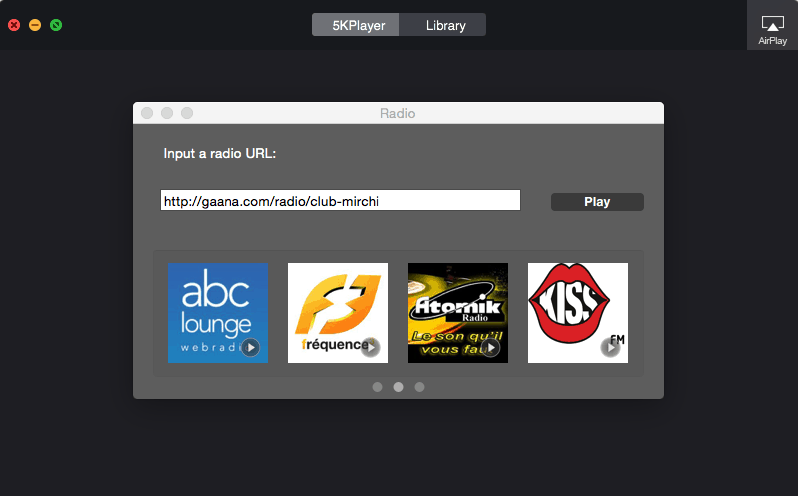Close the Radio dialog window
Screen dimensions: 798x496
point(147,113)
